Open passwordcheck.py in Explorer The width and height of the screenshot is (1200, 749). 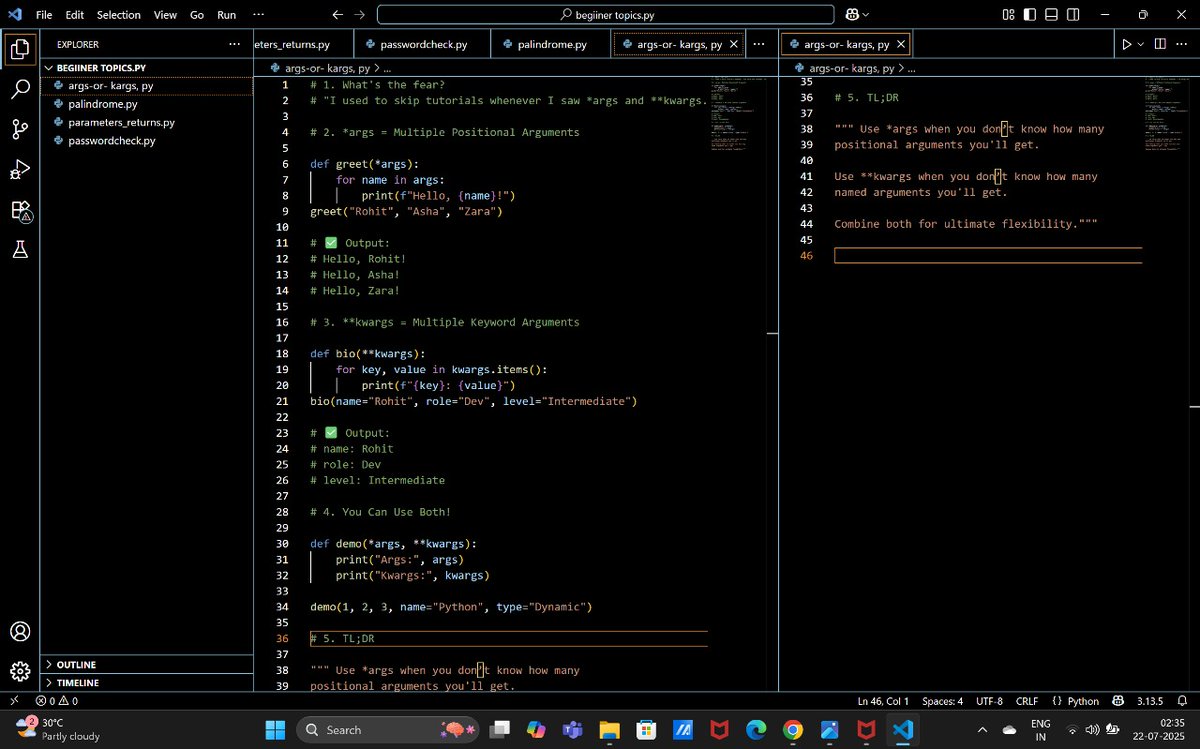[147, 141]
